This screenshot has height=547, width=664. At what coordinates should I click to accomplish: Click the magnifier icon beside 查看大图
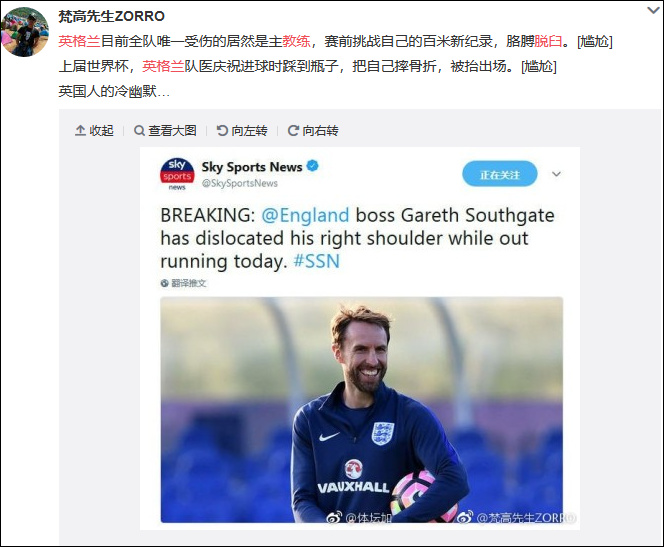pyautogui.click(x=139, y=131)
